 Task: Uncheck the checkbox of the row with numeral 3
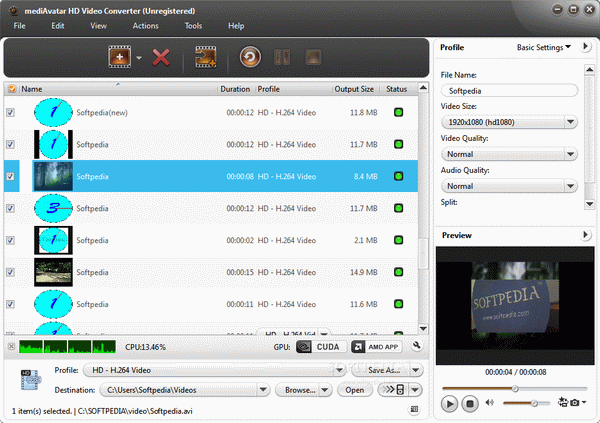(x=10, y=208)
